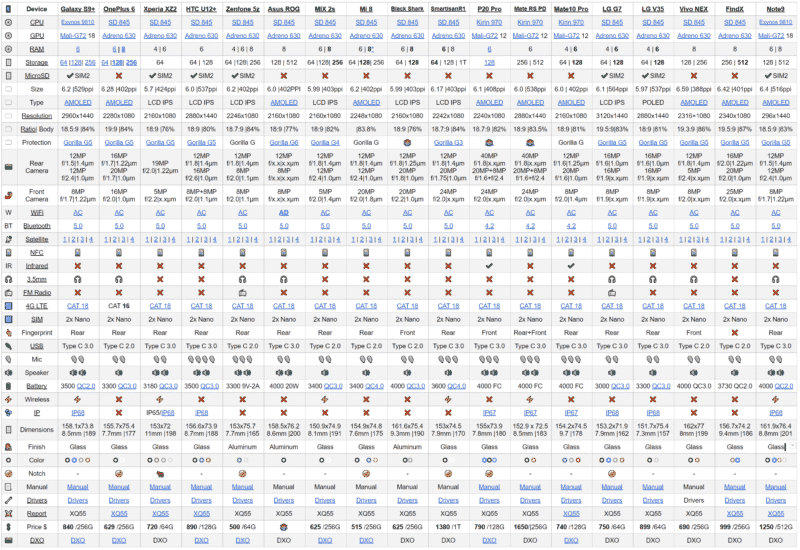Click the Front Camera row icon
The width and height of the screenshot is (800, 550).
(x=8, y=195)
